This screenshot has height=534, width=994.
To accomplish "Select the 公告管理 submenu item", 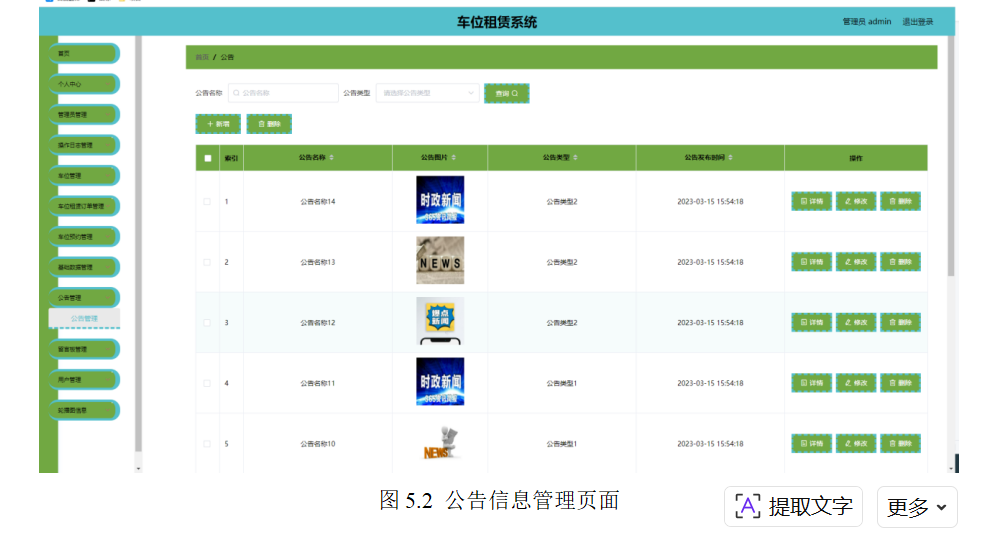I will coord(84,318).
